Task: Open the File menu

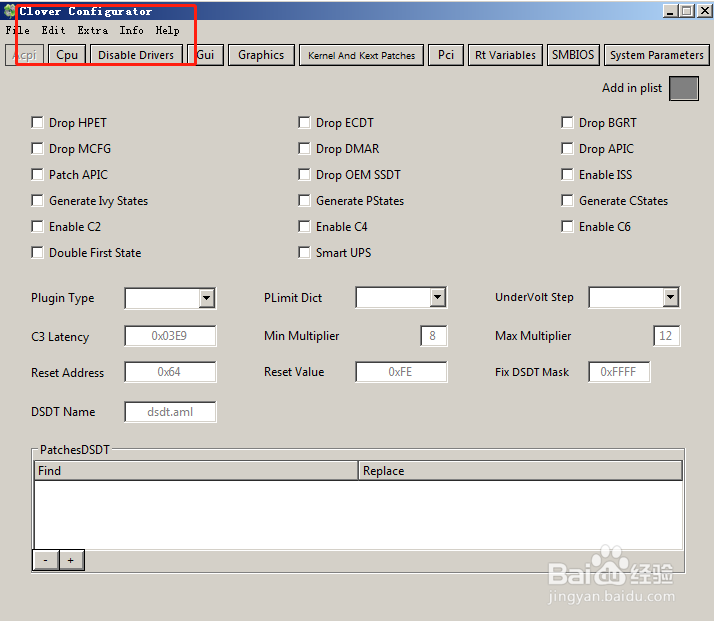Action: 18,31
